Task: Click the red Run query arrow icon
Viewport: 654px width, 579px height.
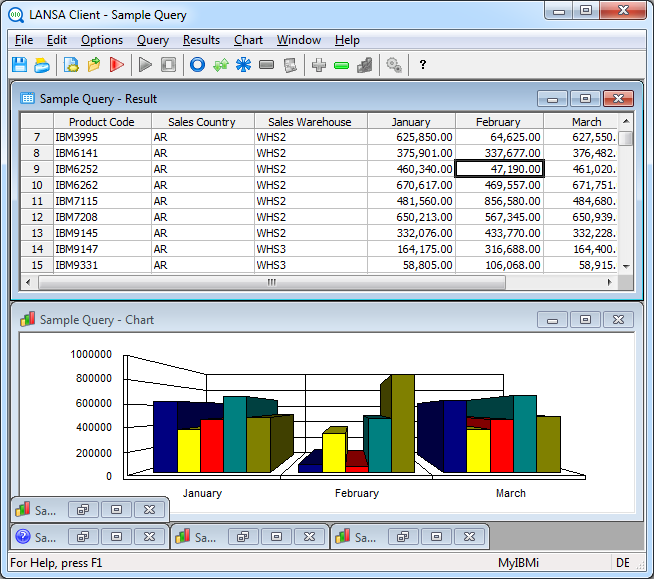Action: (117, 65)
